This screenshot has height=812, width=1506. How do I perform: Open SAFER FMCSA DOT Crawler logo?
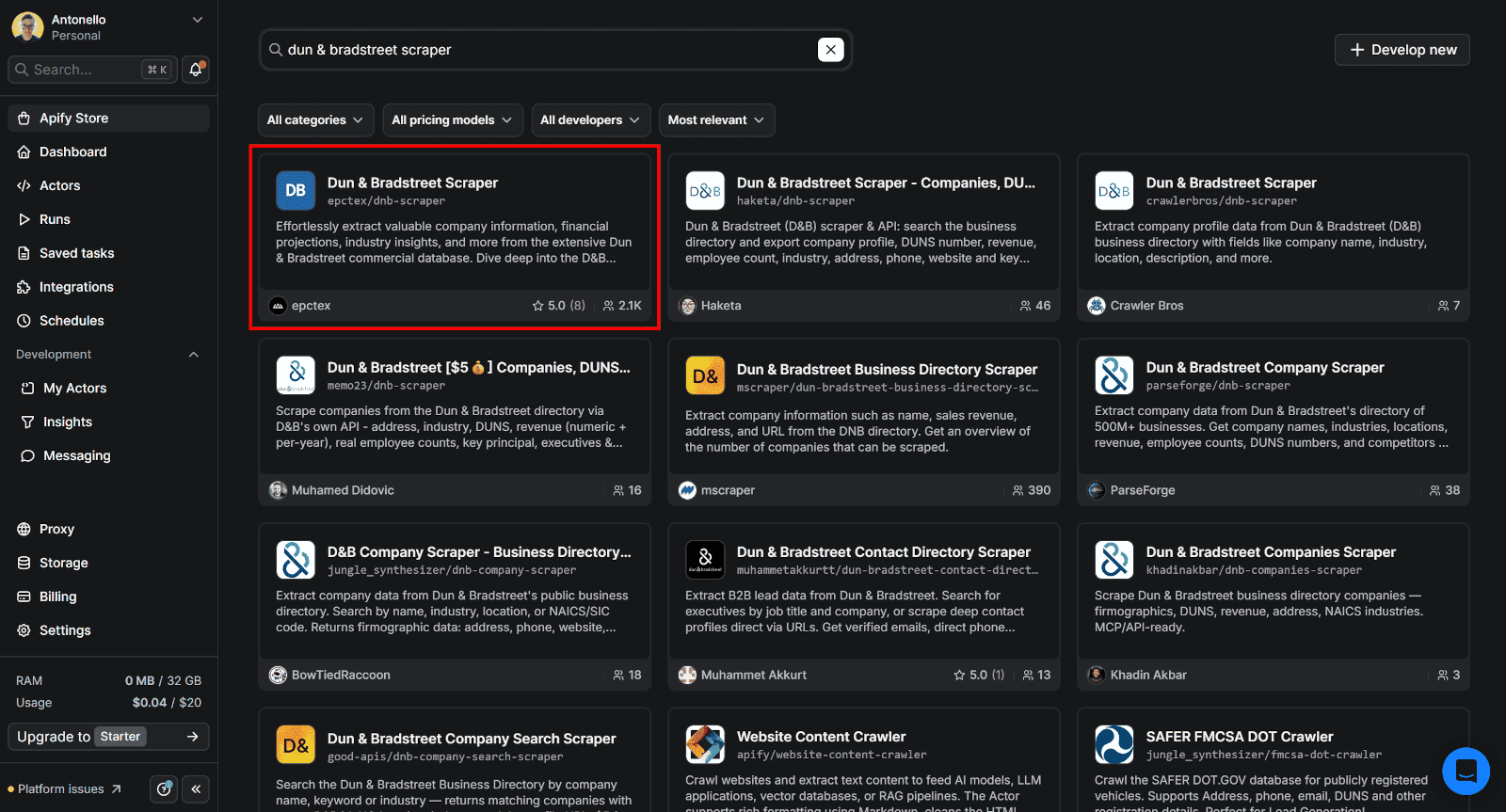[x=1114, y=744]
